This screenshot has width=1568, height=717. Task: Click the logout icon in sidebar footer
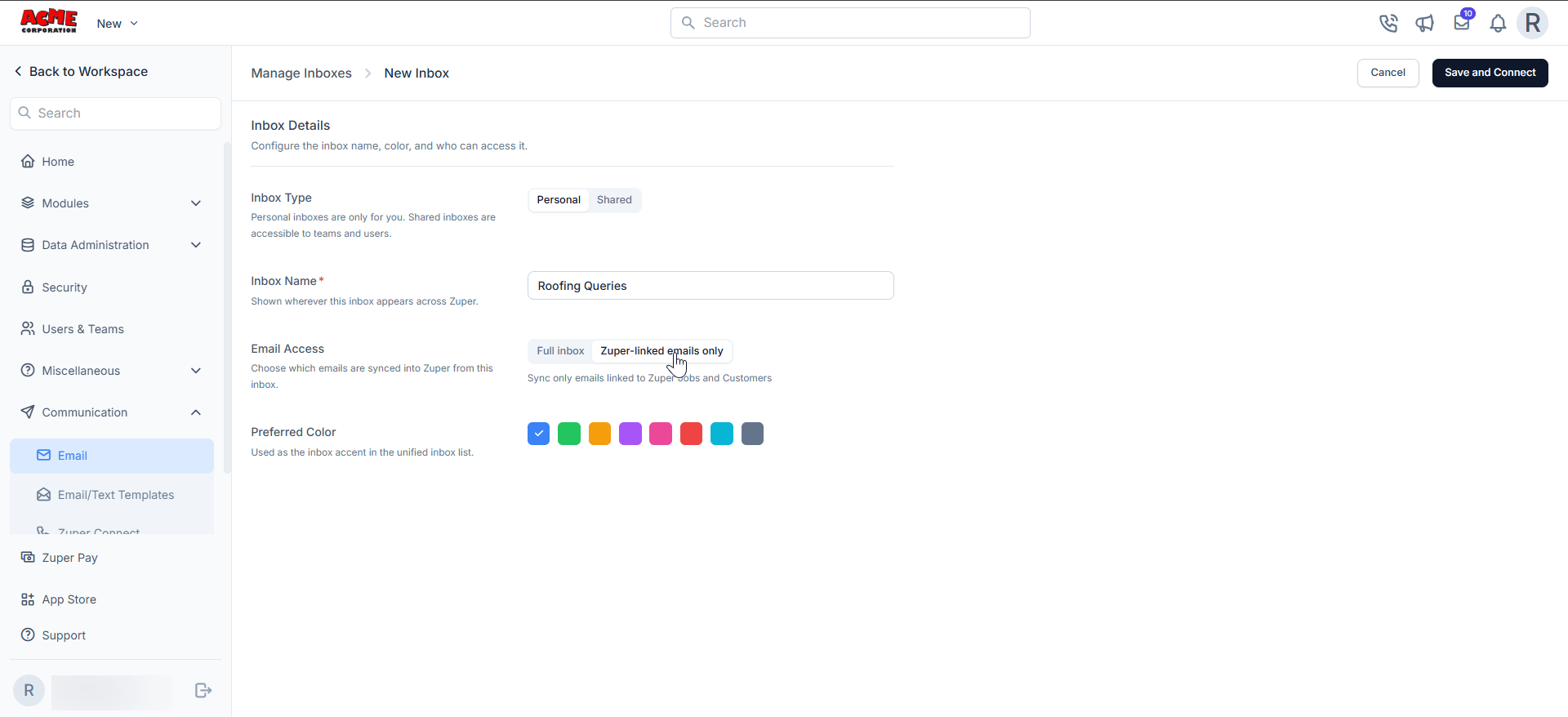203,691
